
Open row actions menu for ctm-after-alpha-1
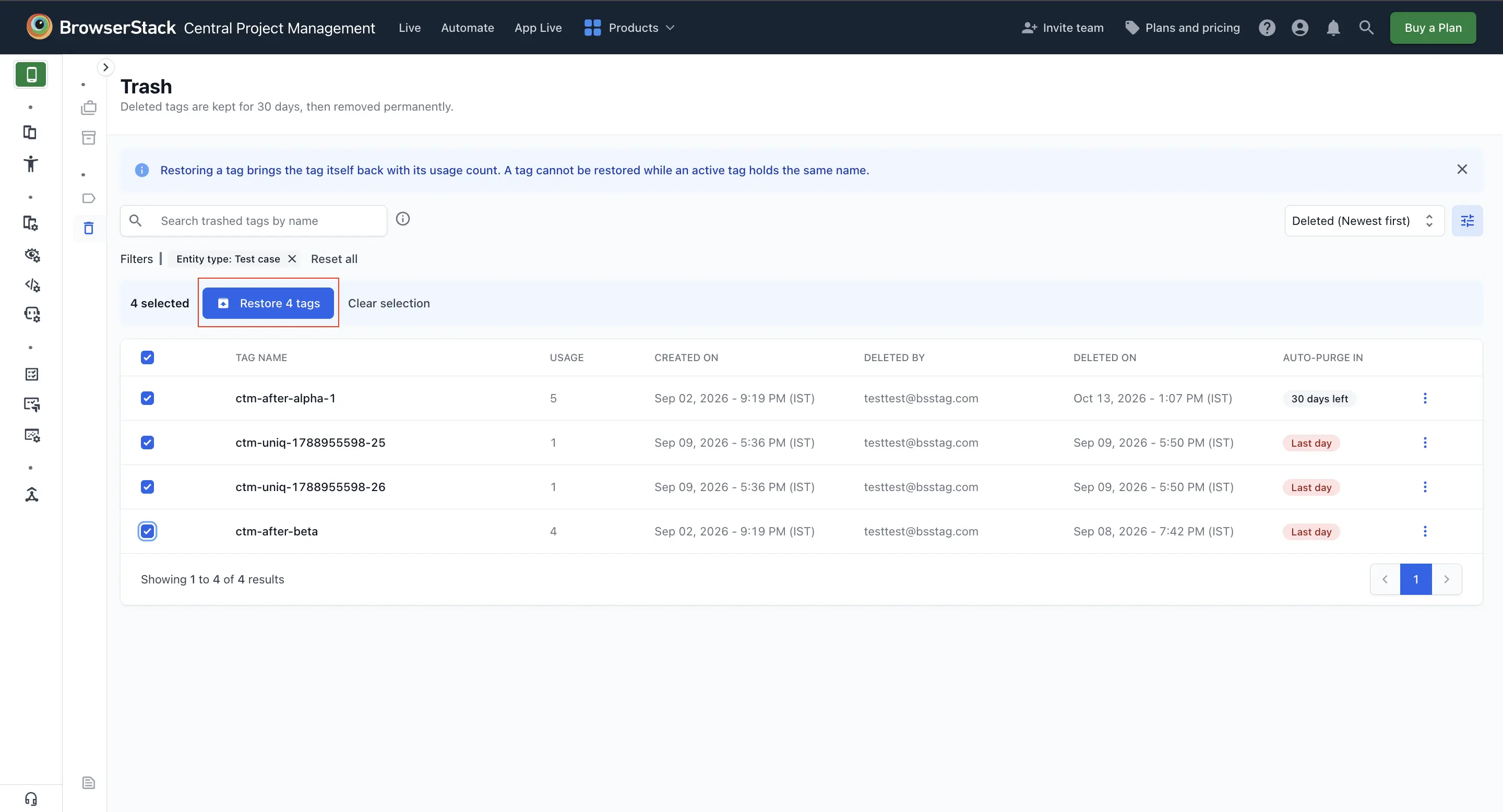tap(1425, 398)
